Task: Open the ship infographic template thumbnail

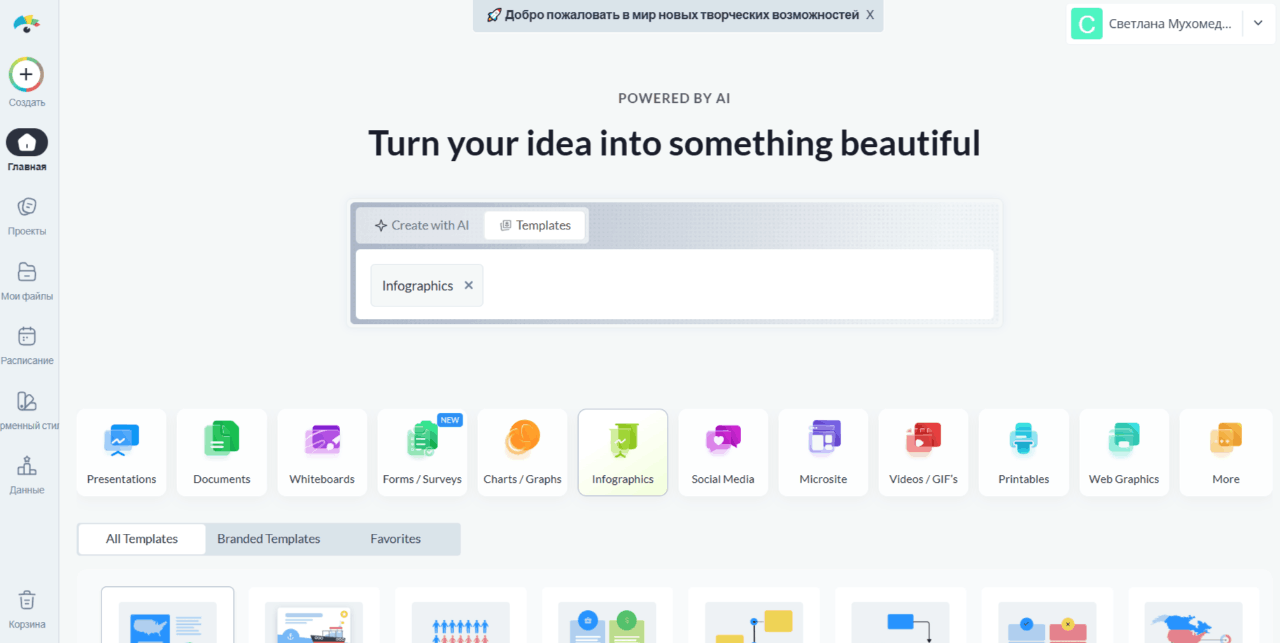Action: click(x=314, y=616)
